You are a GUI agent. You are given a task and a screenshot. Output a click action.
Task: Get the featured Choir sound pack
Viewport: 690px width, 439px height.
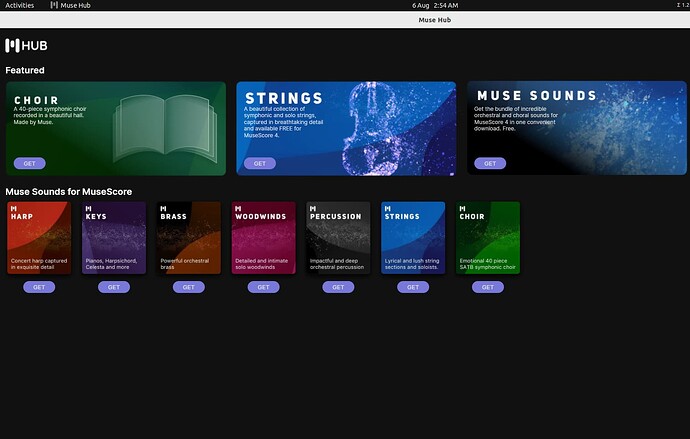(29, 163)
